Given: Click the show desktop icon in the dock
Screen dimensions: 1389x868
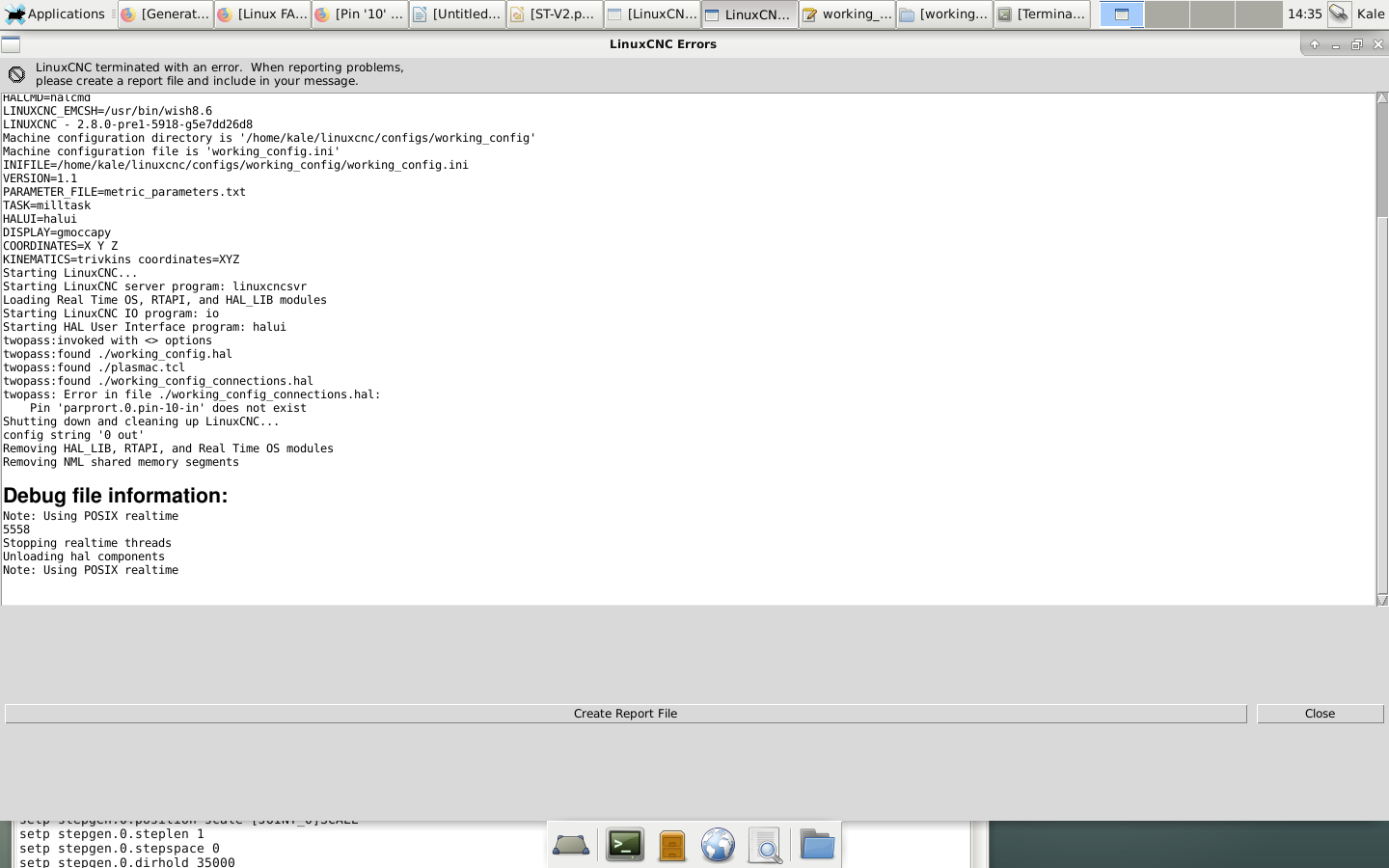Looking at the screenshot, I should coord(571,846).
